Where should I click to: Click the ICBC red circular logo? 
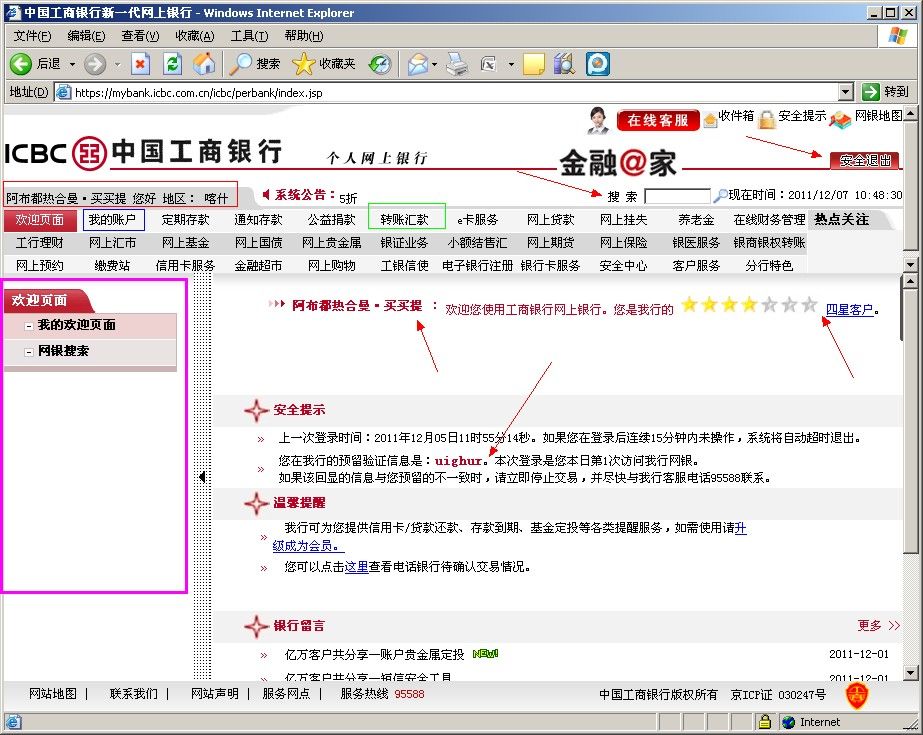coord(89,153)
